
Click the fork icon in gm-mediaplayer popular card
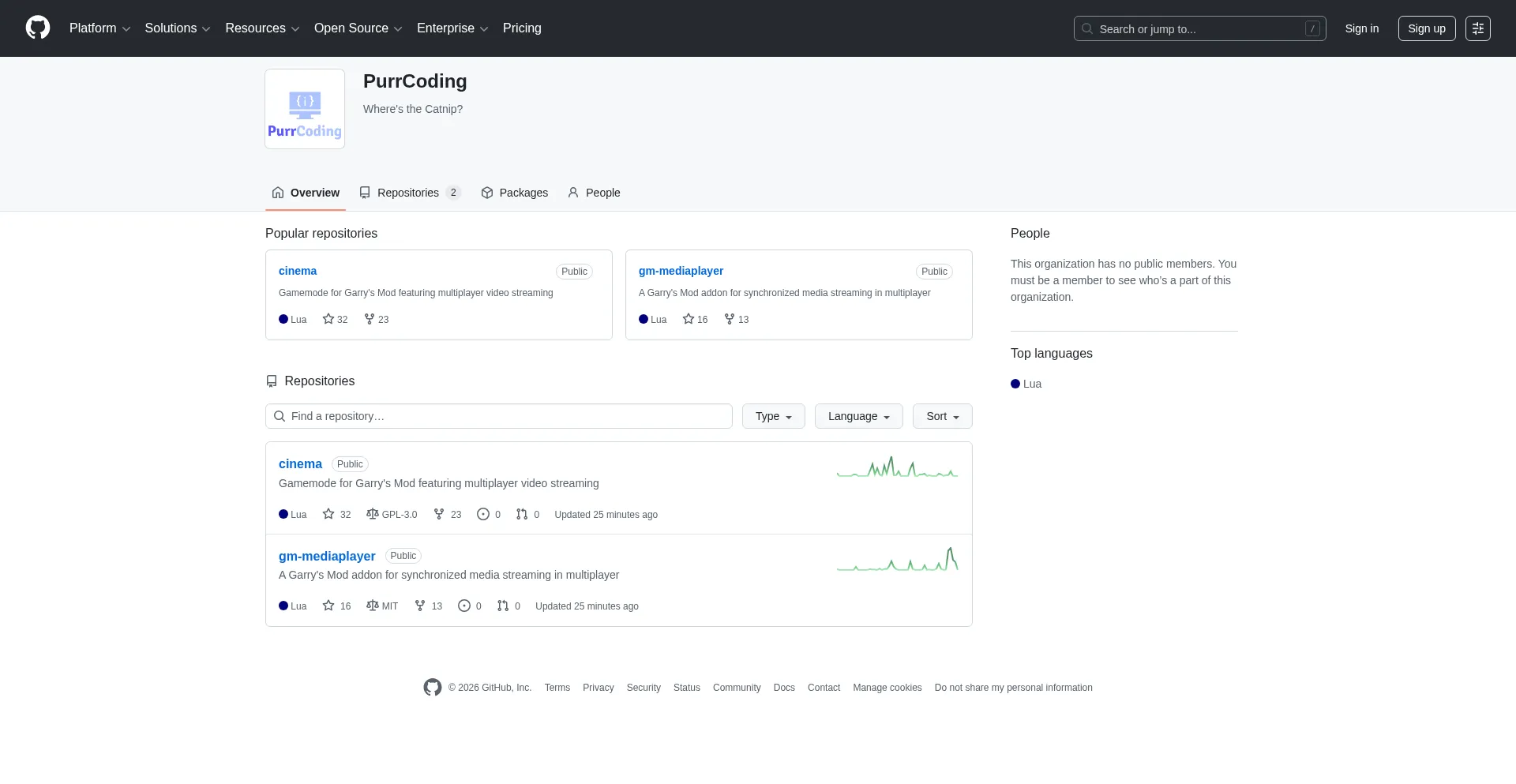(730, 319)
